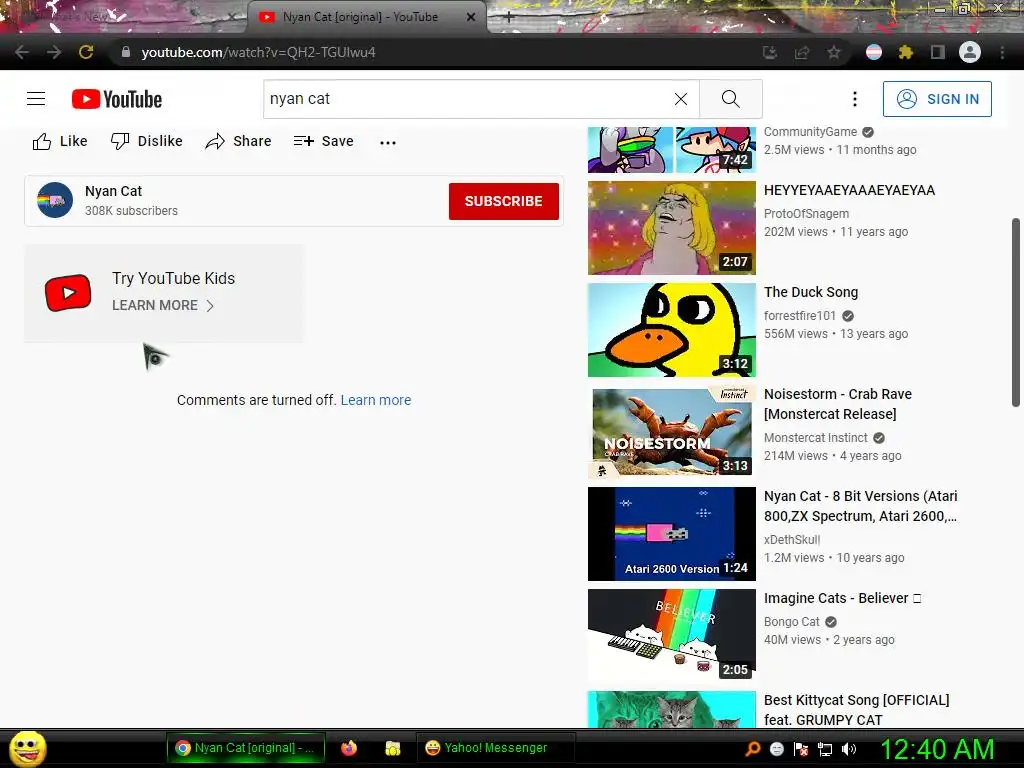Open the HEYYEYAAEYAAAEYAEYAA video thumbnail
1024x768 pixels.
click(671, 228)
